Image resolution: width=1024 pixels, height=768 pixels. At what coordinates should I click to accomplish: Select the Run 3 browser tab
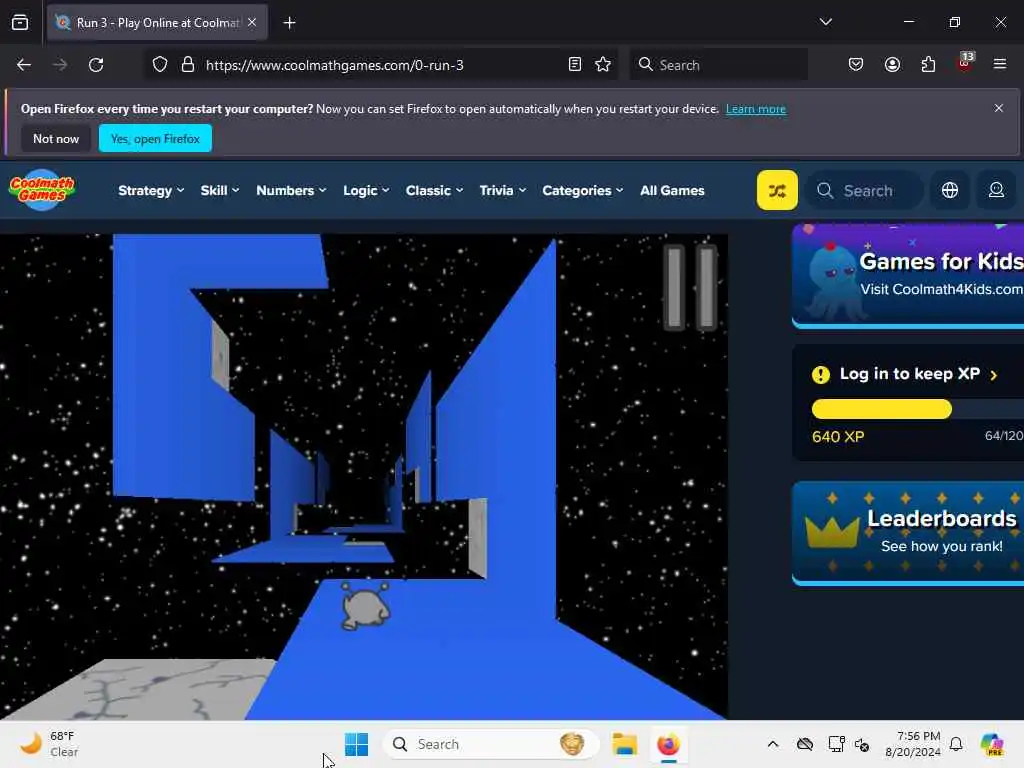[x=157, y=22]
